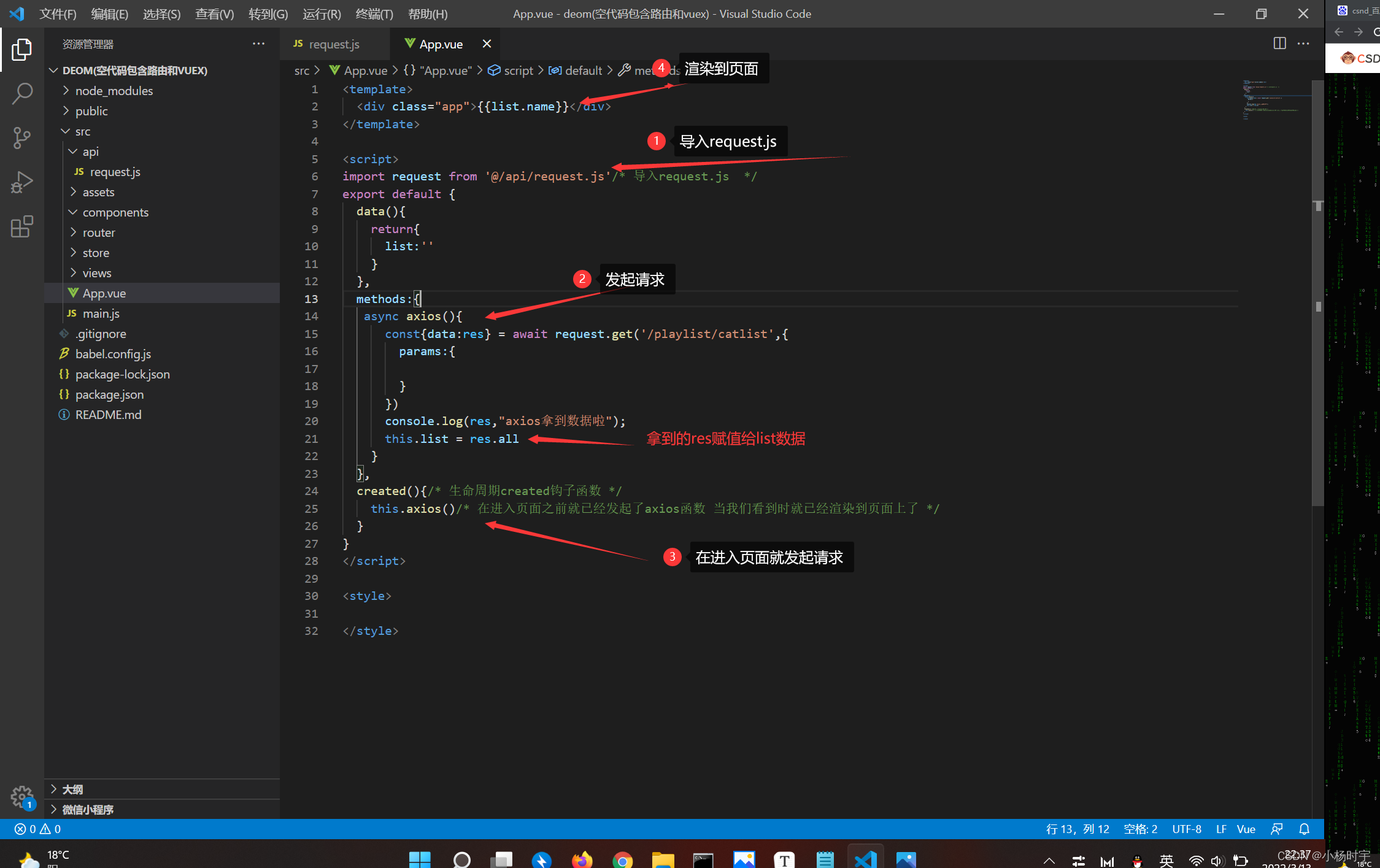Expand the node_modules folder

click(114, 90)
